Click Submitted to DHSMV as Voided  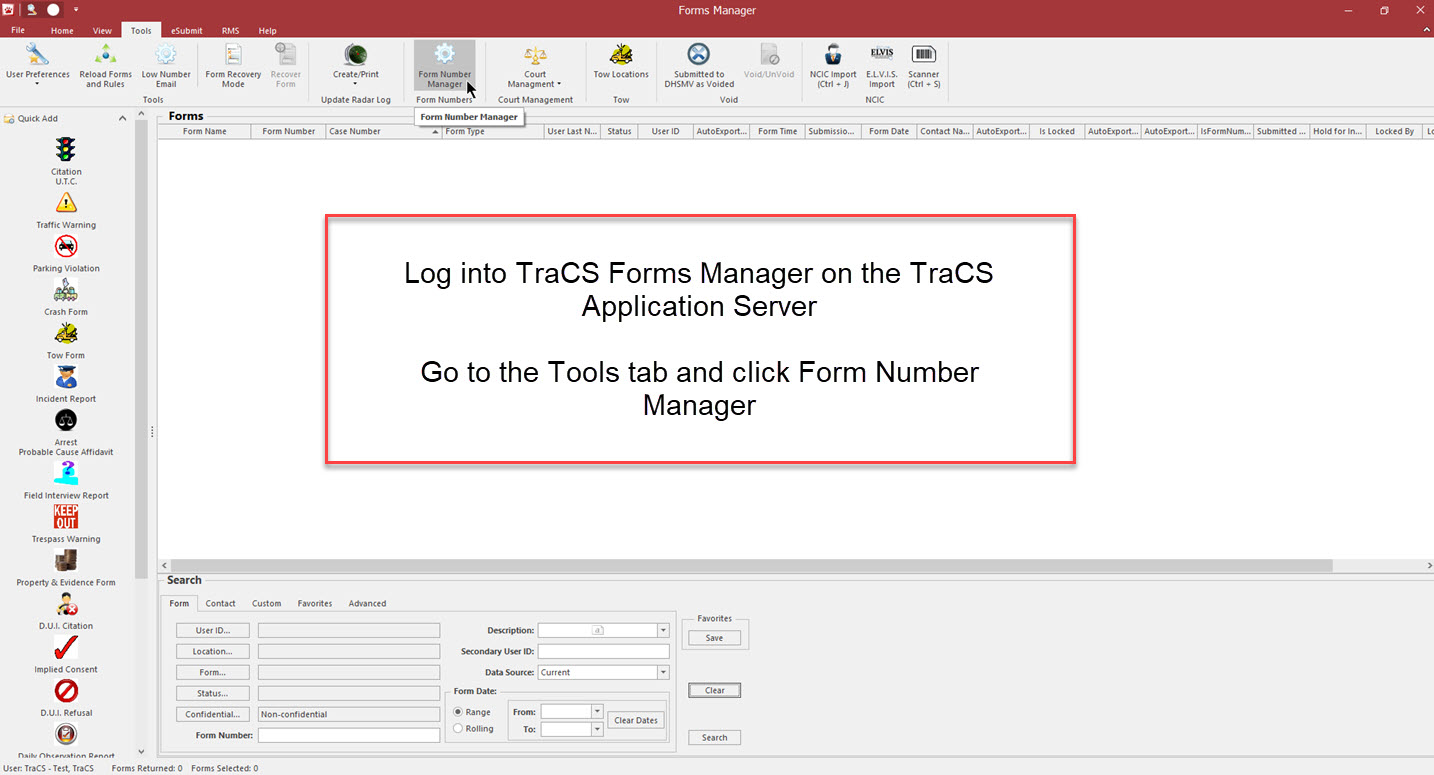pos(699,66)
